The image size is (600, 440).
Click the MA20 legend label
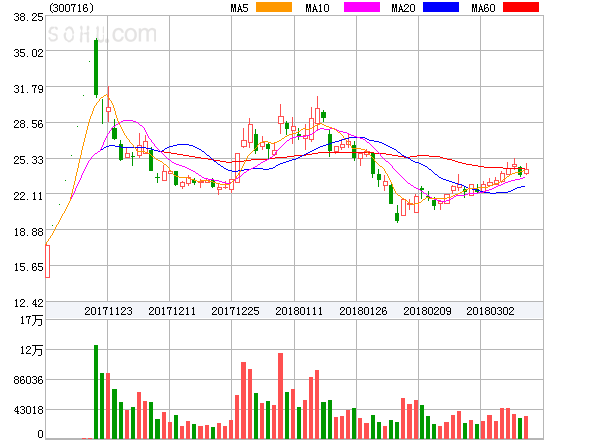point(403,8)
